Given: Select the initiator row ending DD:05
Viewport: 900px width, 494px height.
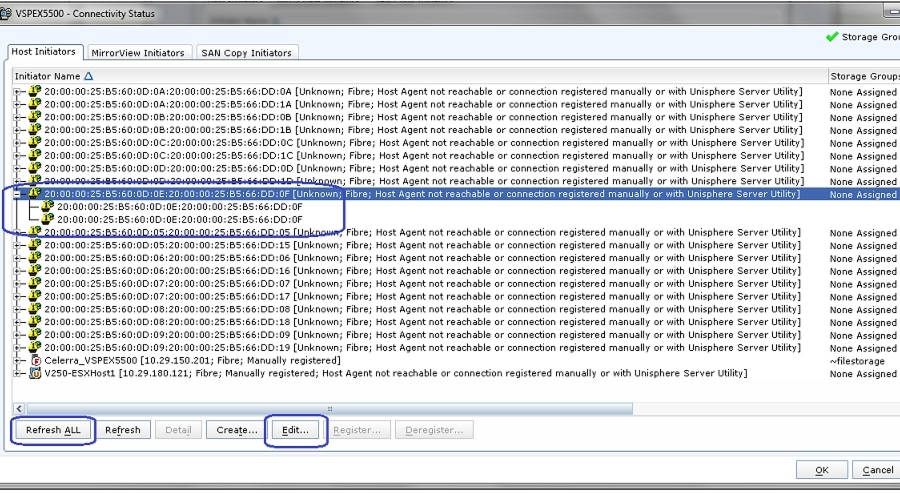Looking at the screenshot, I should pos(424,232).
